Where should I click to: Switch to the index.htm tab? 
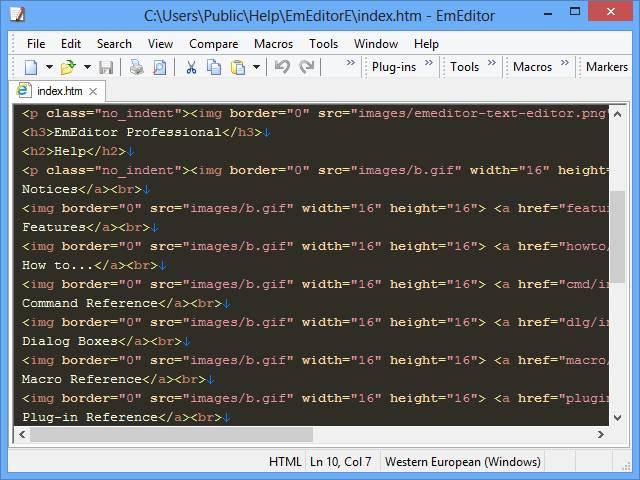[x=59, y=91]
